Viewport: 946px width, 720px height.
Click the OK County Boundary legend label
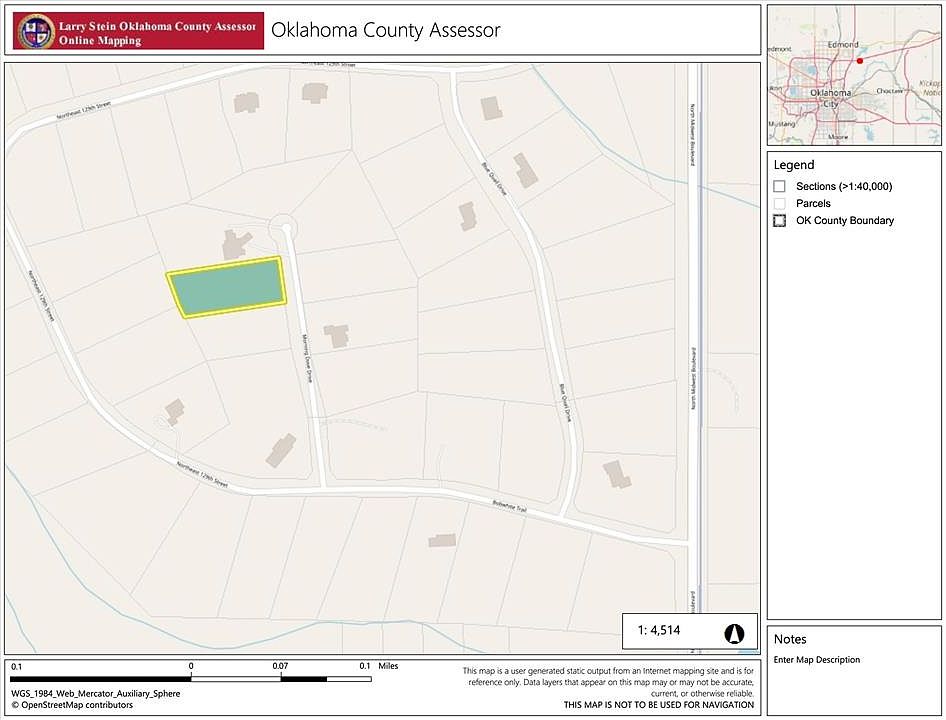click(845, 220)
